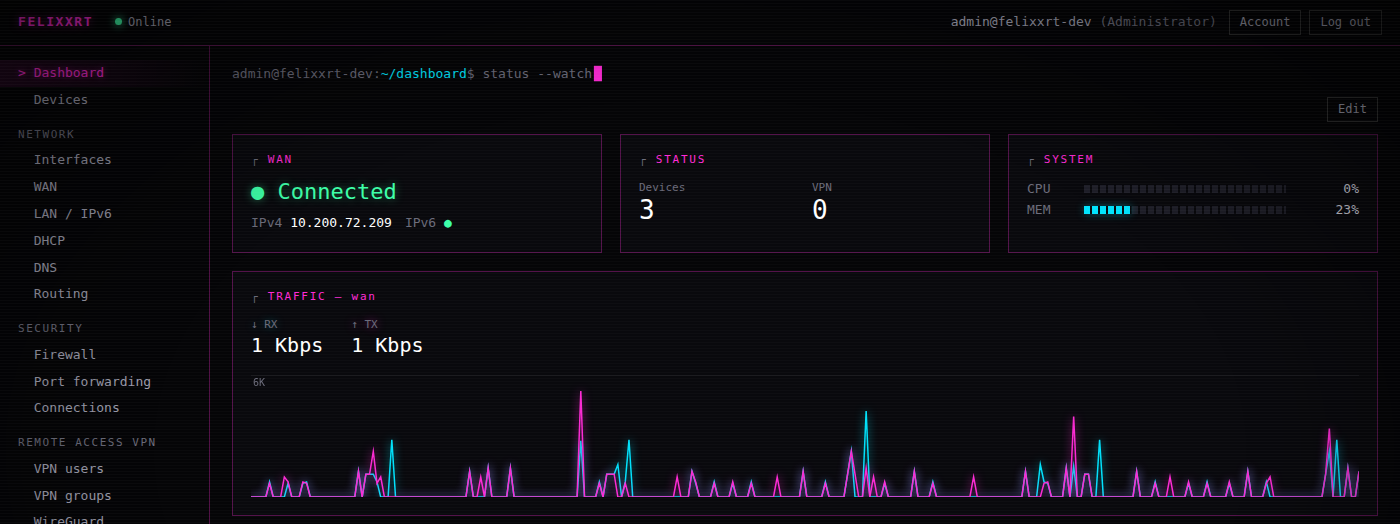Open the Dashboard sidebar item

coord(104,73)
